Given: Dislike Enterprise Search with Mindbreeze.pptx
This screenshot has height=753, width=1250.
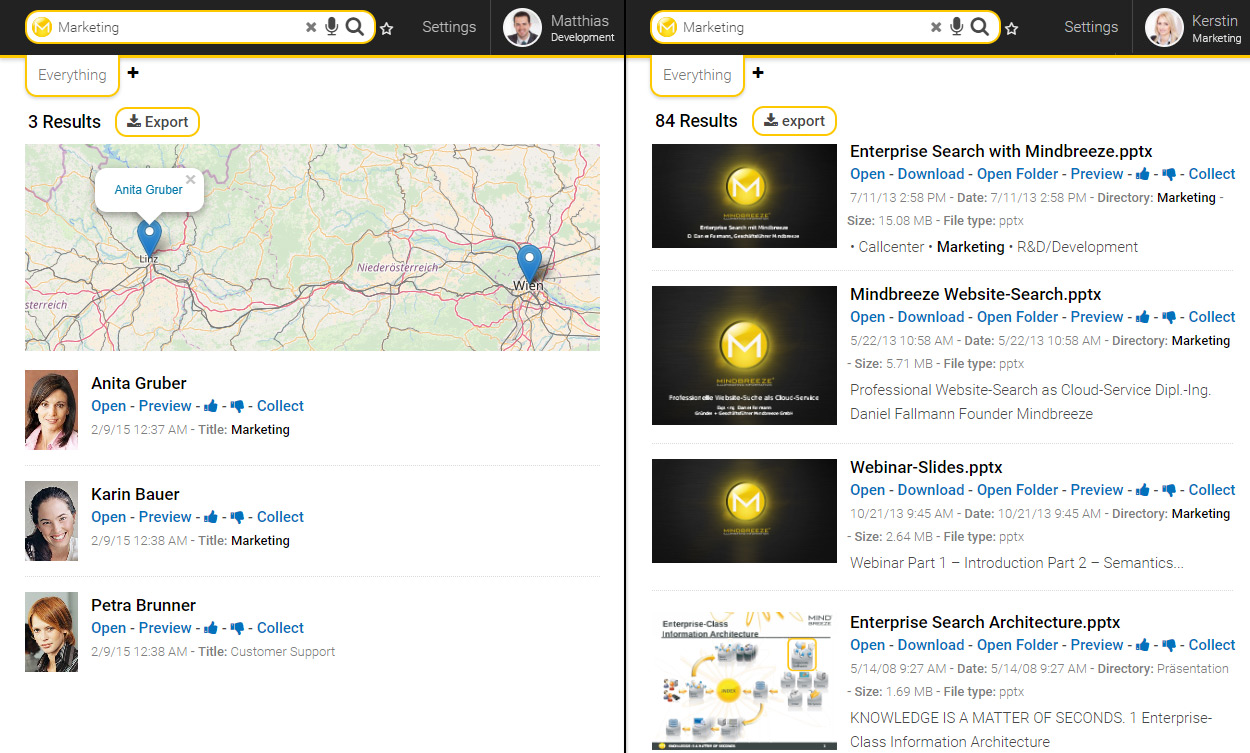Looking at the screenshot, I should point(1169,174).
